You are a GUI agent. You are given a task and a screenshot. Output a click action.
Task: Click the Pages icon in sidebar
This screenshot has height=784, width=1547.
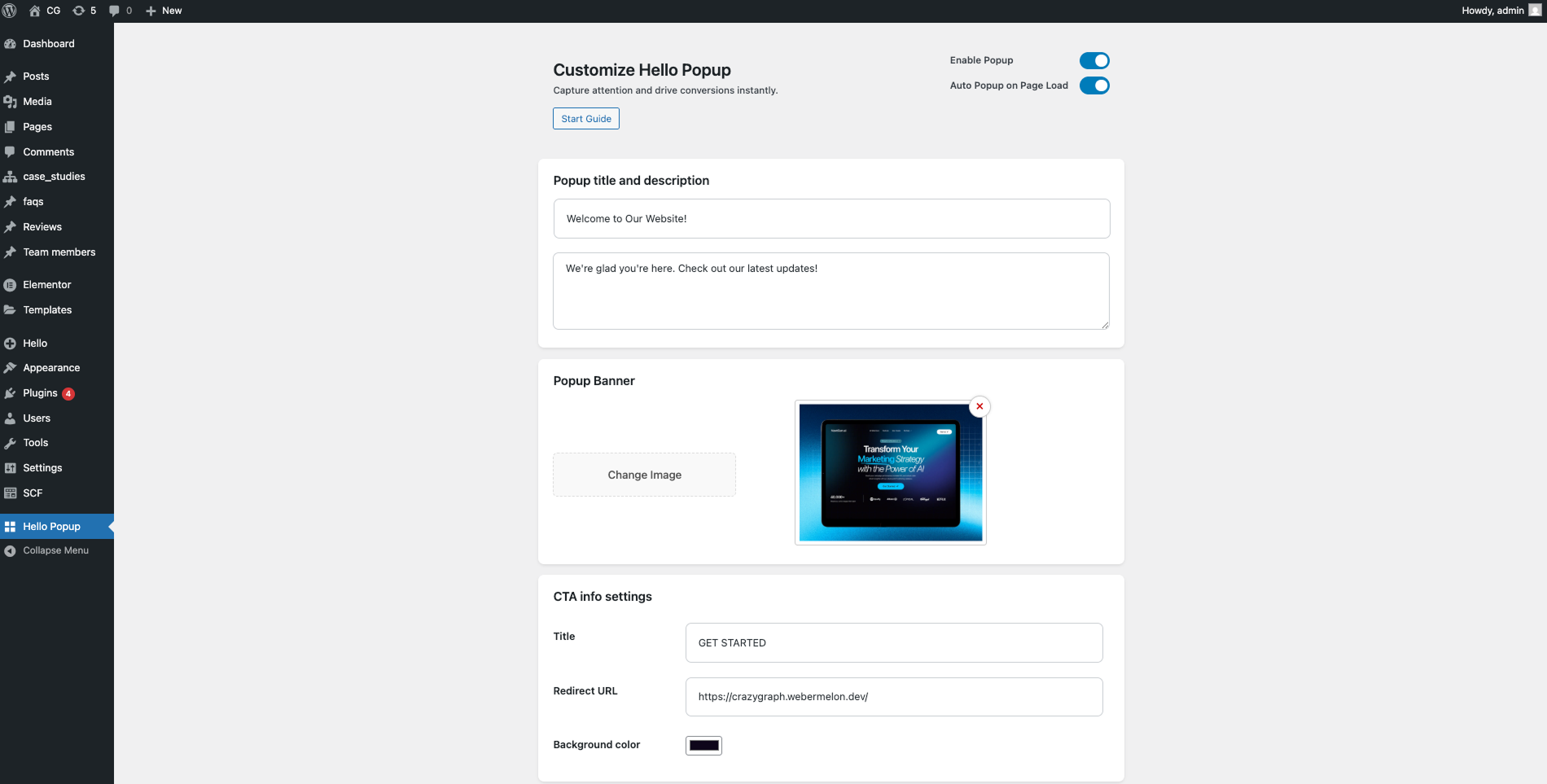(10, 127)
